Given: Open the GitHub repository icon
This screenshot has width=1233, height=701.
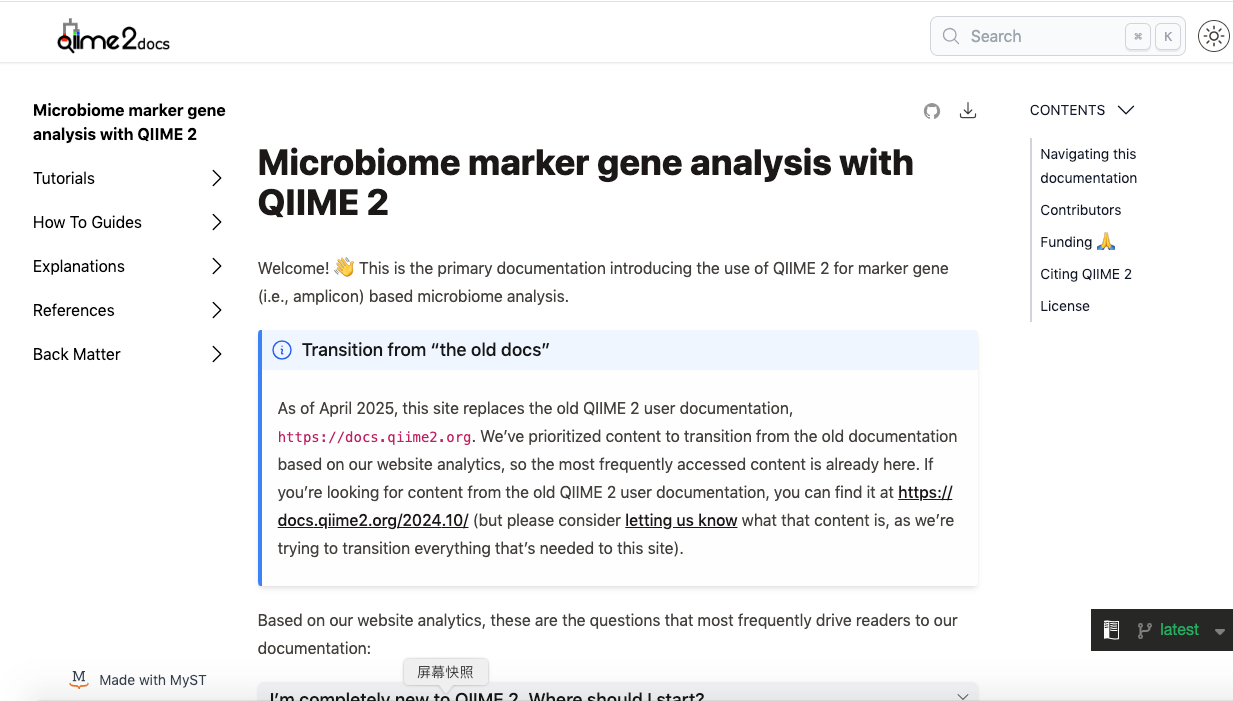Looking at the screenshot, I should 932,111.
